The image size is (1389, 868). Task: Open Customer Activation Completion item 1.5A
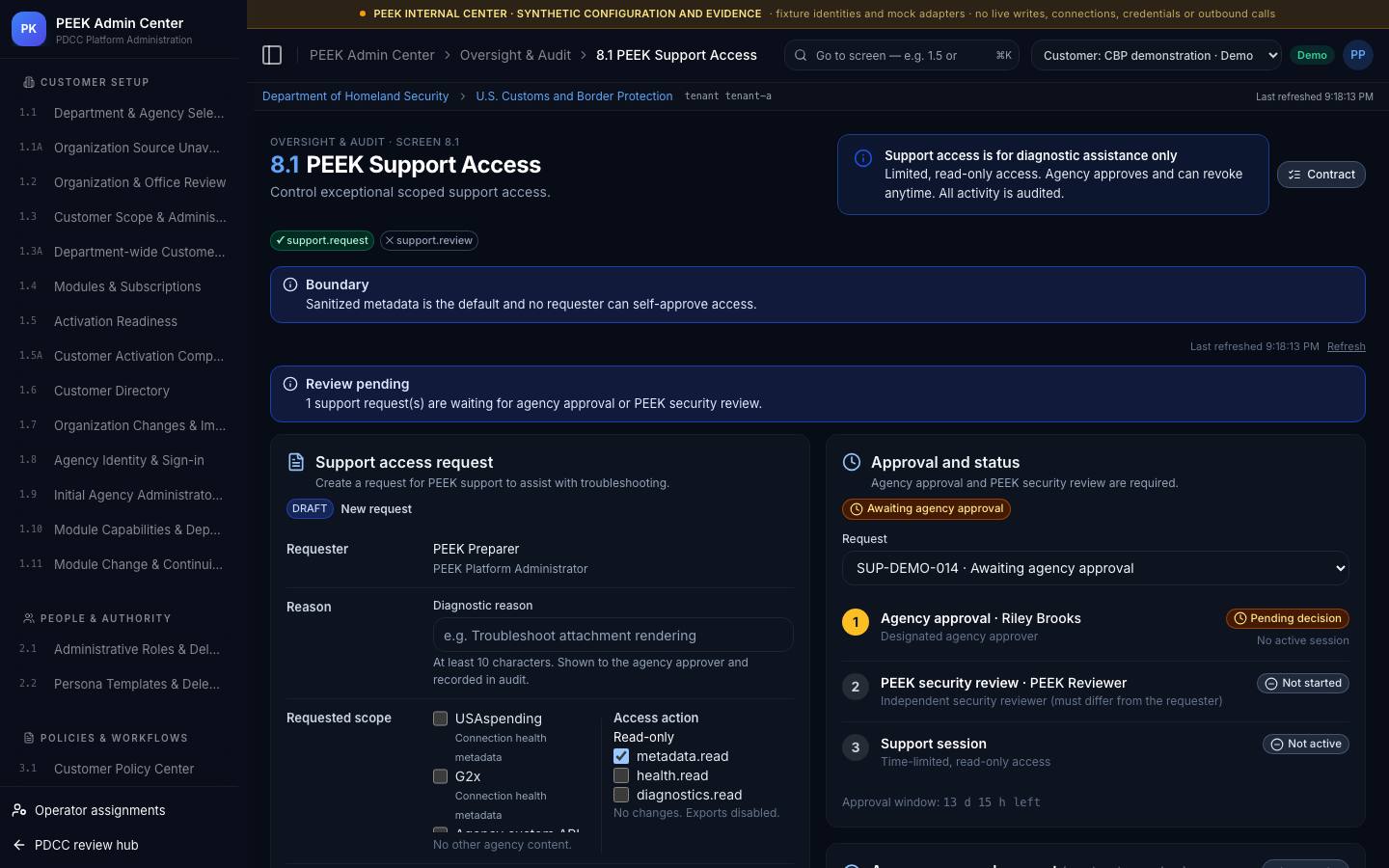tap(122, 356)
